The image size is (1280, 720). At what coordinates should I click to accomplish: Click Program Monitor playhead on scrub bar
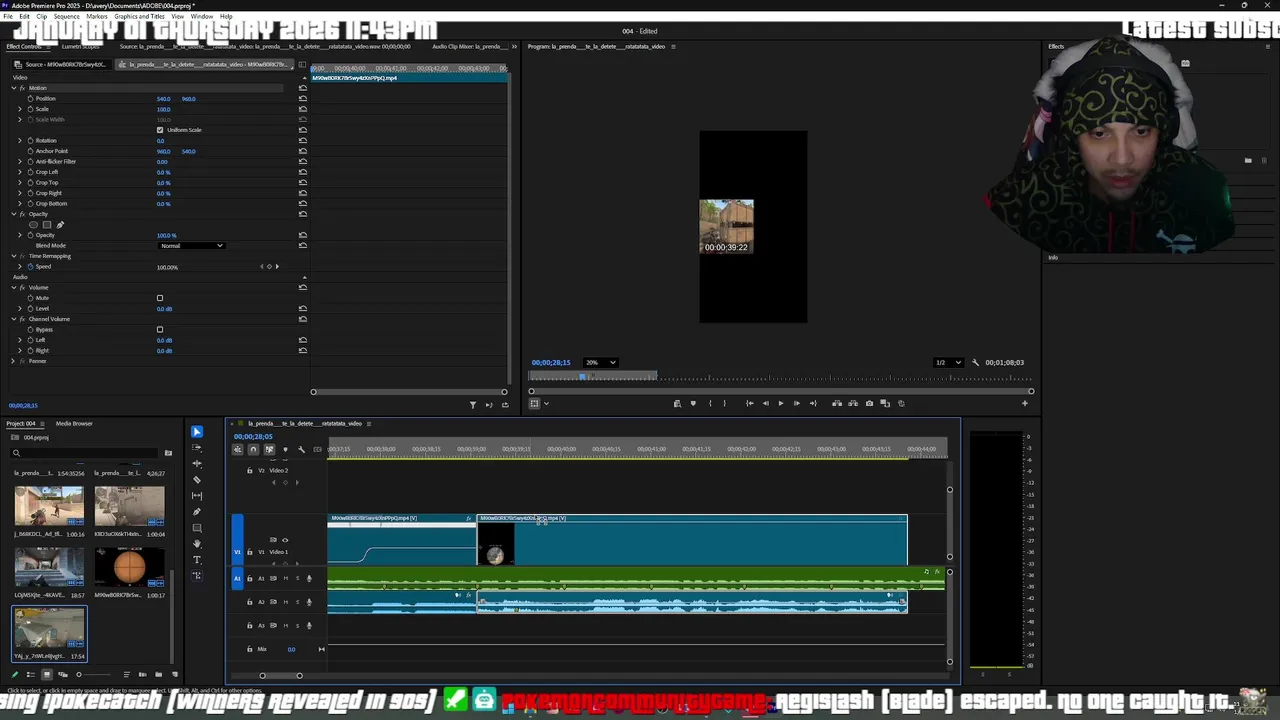584,376
